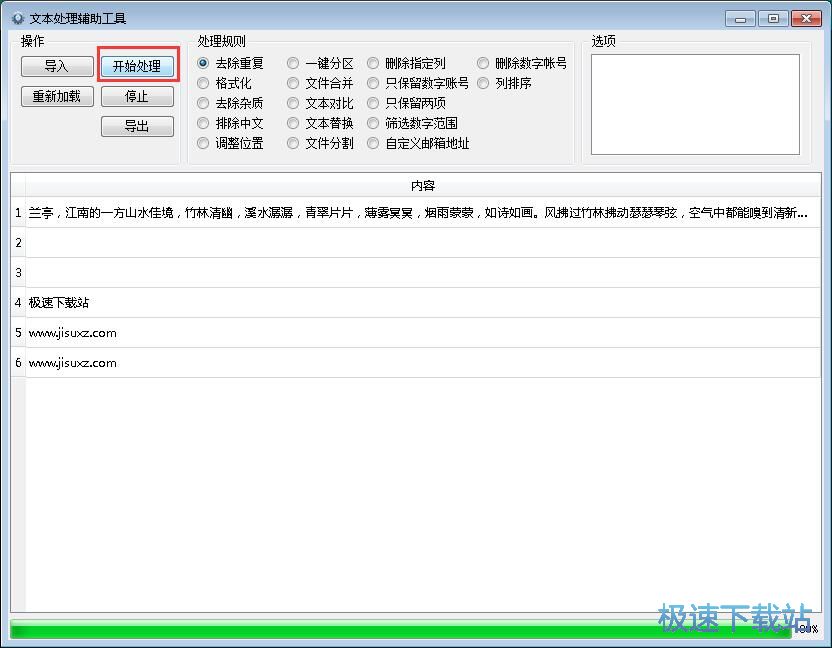
Task: Click the green progress bar
Action: (401, 629)
